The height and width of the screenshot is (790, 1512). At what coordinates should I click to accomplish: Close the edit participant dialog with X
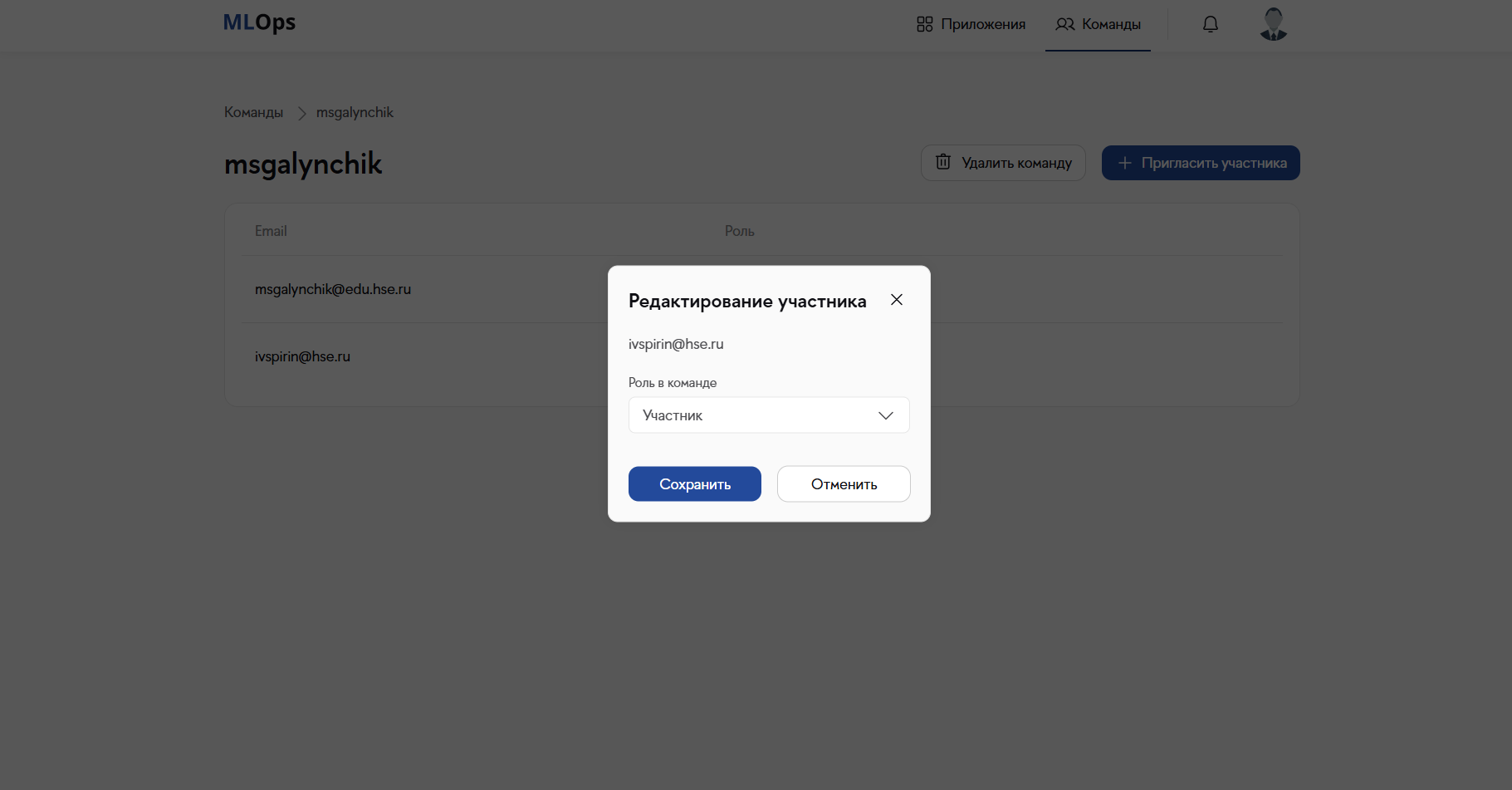[897, 300]
